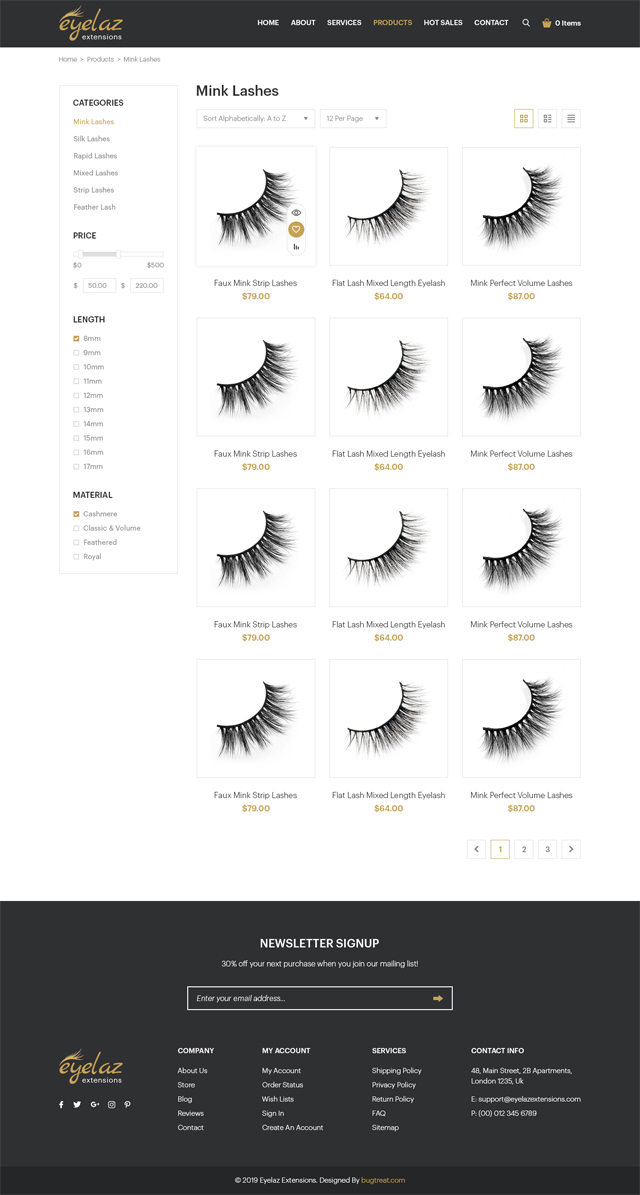Open the shopping cart basket icon
This screenshot has width=640, height=1195.
(546, 23)
